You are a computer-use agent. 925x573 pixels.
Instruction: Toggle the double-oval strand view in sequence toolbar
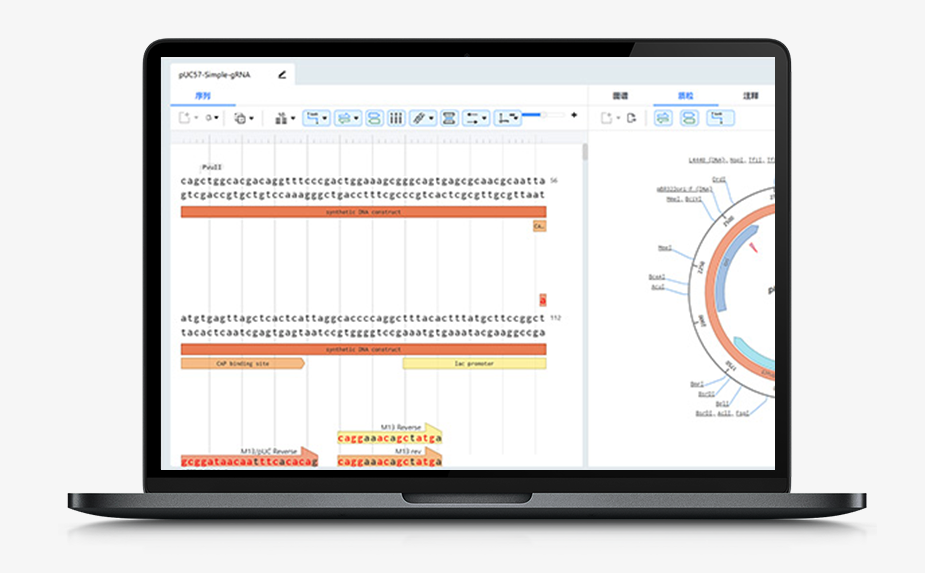point(374,118)
